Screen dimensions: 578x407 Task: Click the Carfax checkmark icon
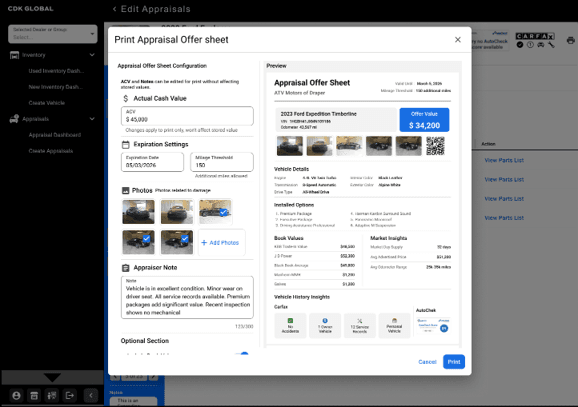click(x=520, y=45)
